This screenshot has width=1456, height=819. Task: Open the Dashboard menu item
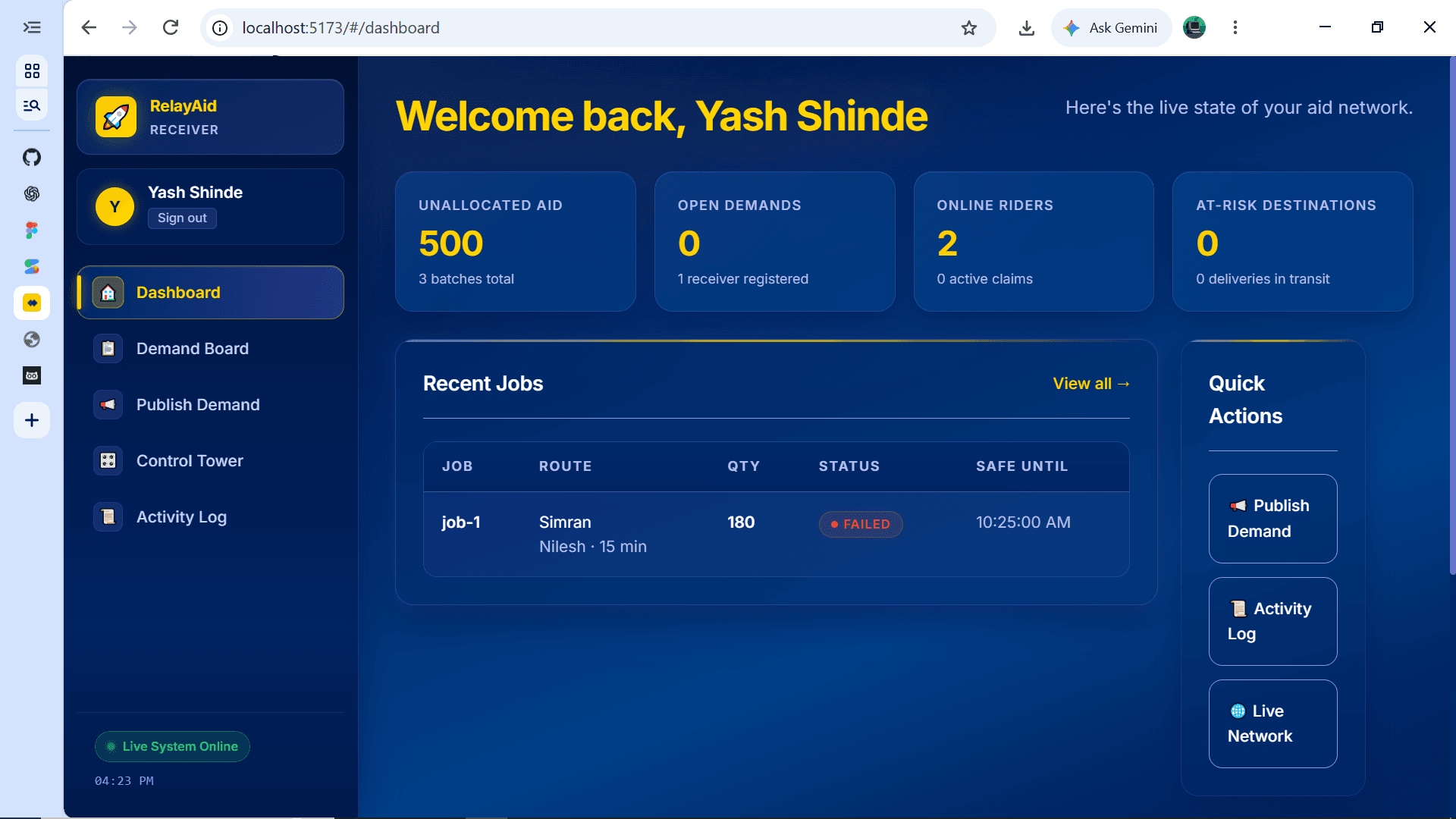pos(211,293)
